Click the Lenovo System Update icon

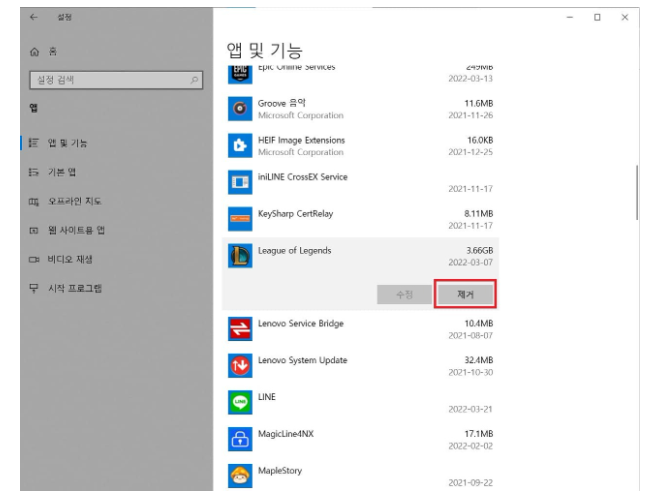240,366
